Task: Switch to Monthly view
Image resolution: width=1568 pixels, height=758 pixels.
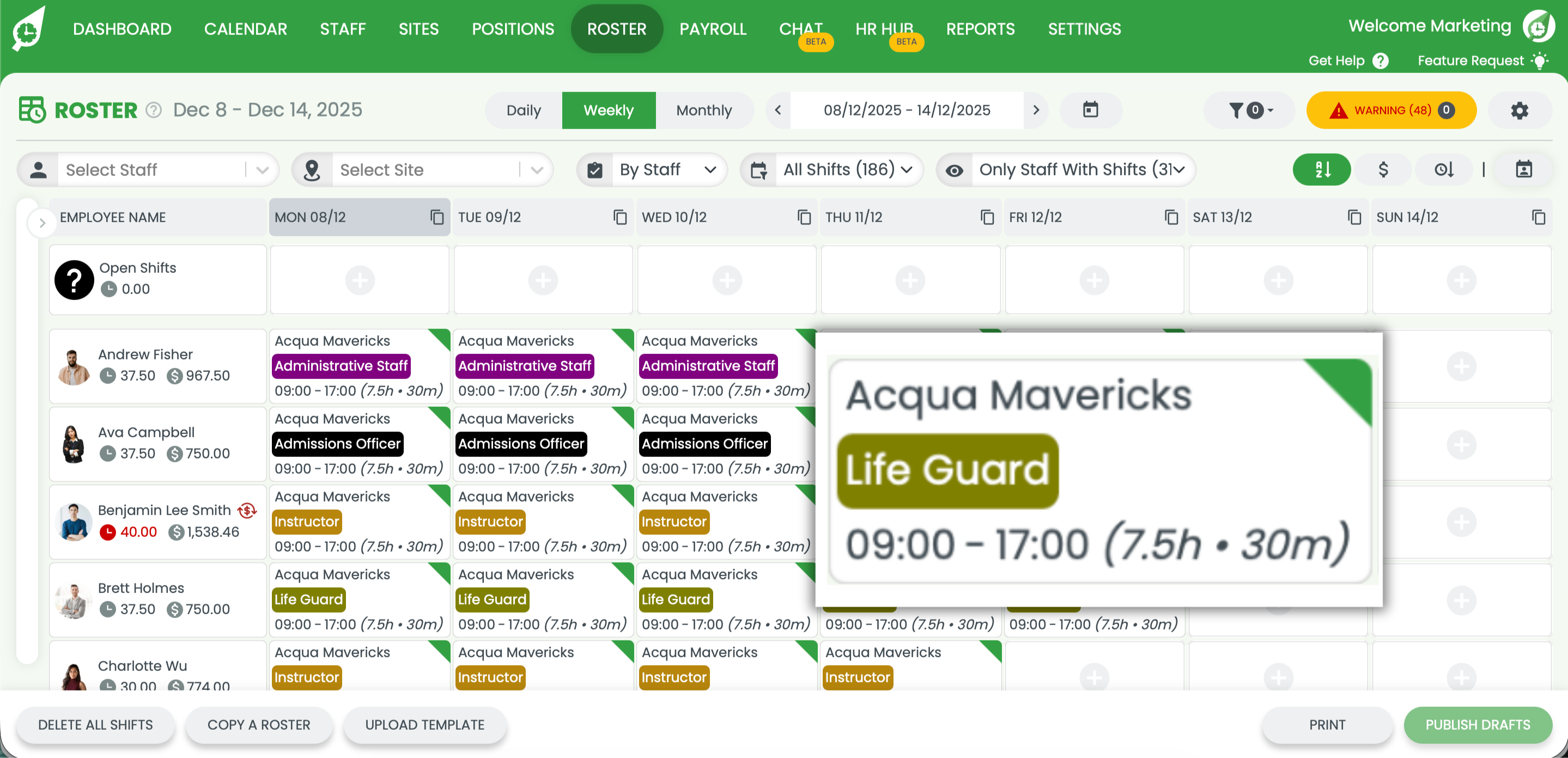Action: coord(704,110)
